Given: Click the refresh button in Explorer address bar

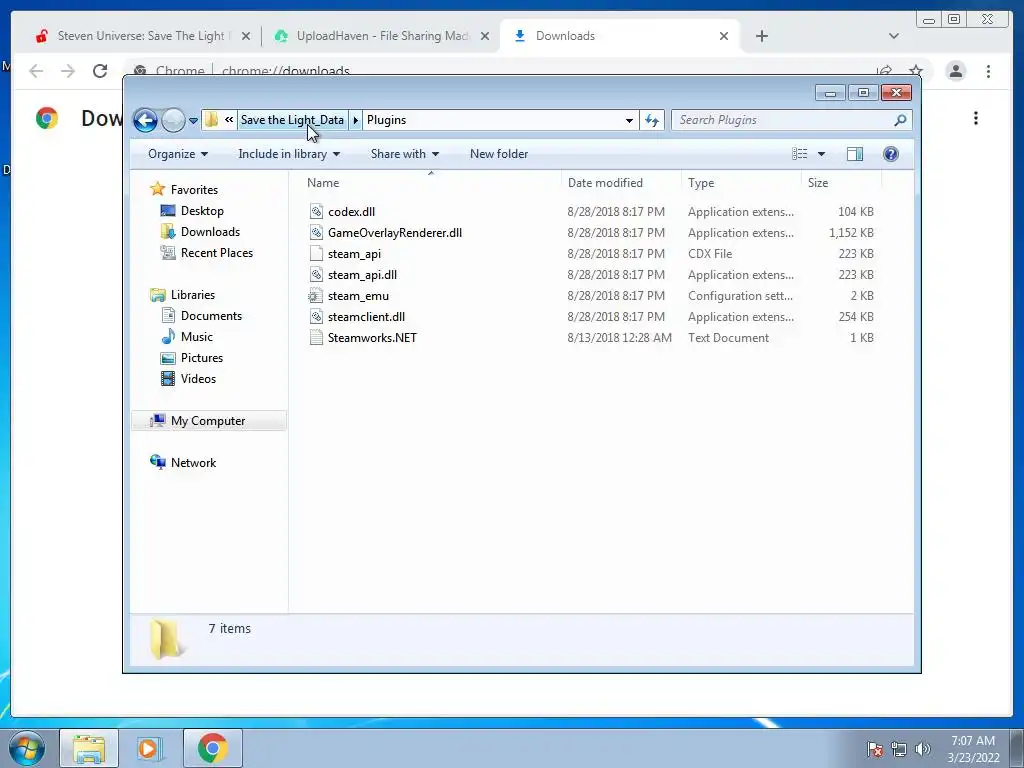Looking at the screenshot, I should (x=652, y=120).
